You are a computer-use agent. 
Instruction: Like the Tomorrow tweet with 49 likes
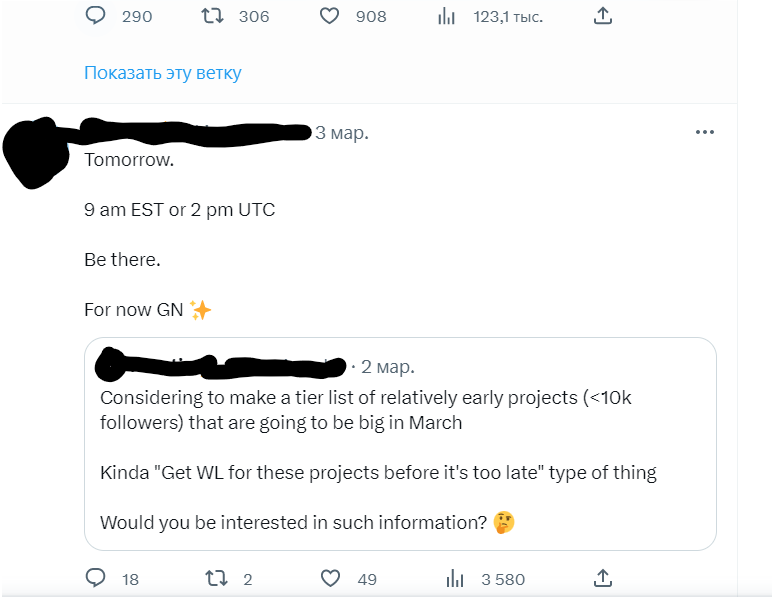330,578
